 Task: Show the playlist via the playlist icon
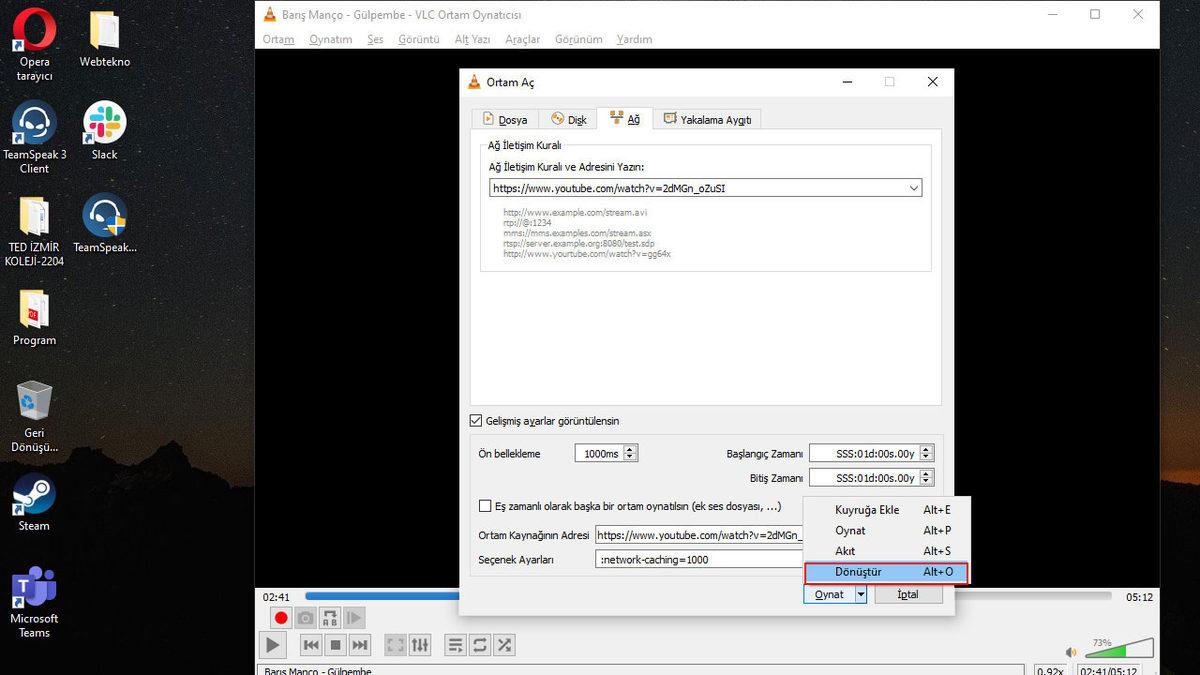456,645
